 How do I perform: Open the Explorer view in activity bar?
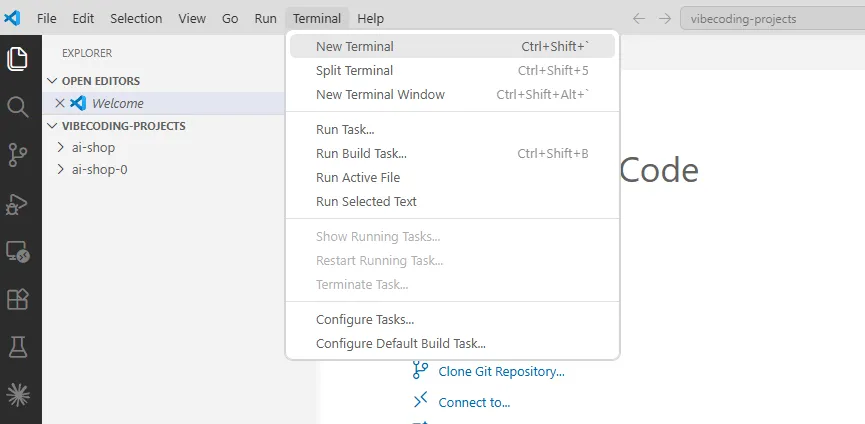tap(18, 59)
